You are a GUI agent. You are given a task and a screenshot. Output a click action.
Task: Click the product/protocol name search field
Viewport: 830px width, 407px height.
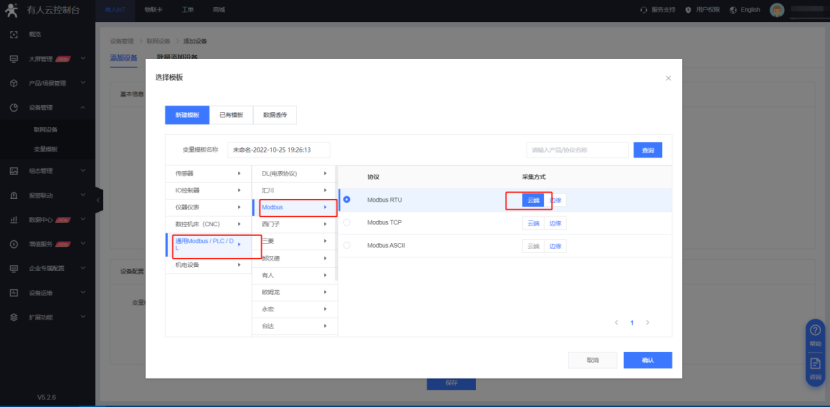coord(577,150)
